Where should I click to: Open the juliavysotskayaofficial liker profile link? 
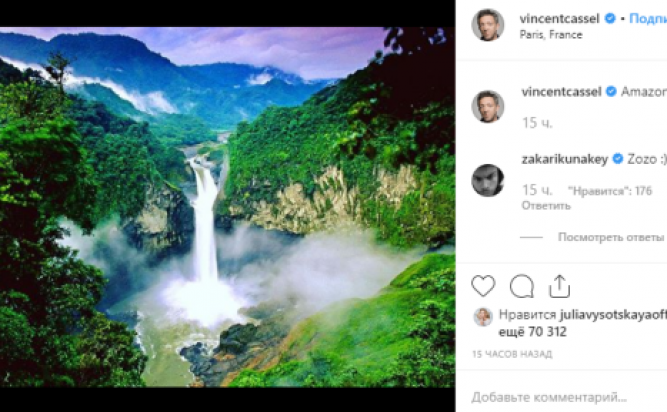click(x=610, y=315)
